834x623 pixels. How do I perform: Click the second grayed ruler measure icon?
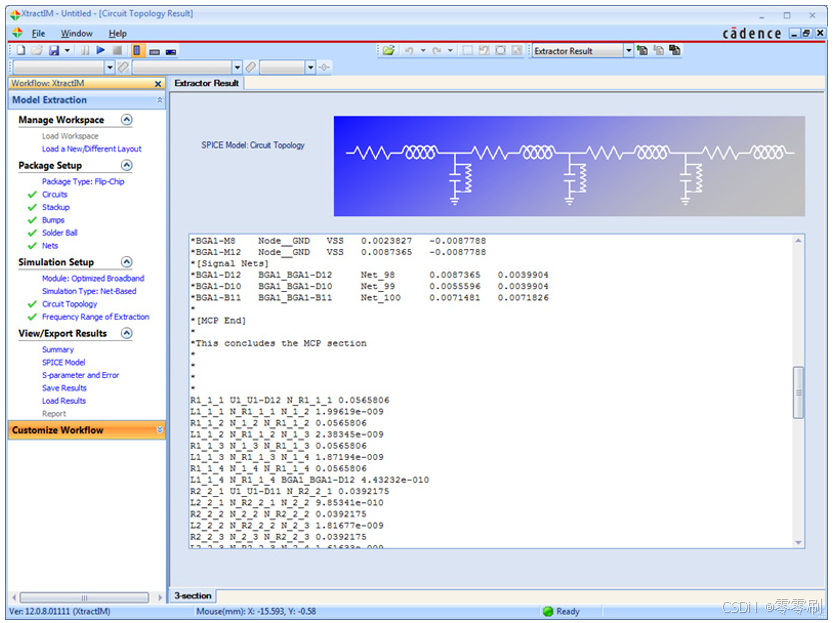coord(251,68)
